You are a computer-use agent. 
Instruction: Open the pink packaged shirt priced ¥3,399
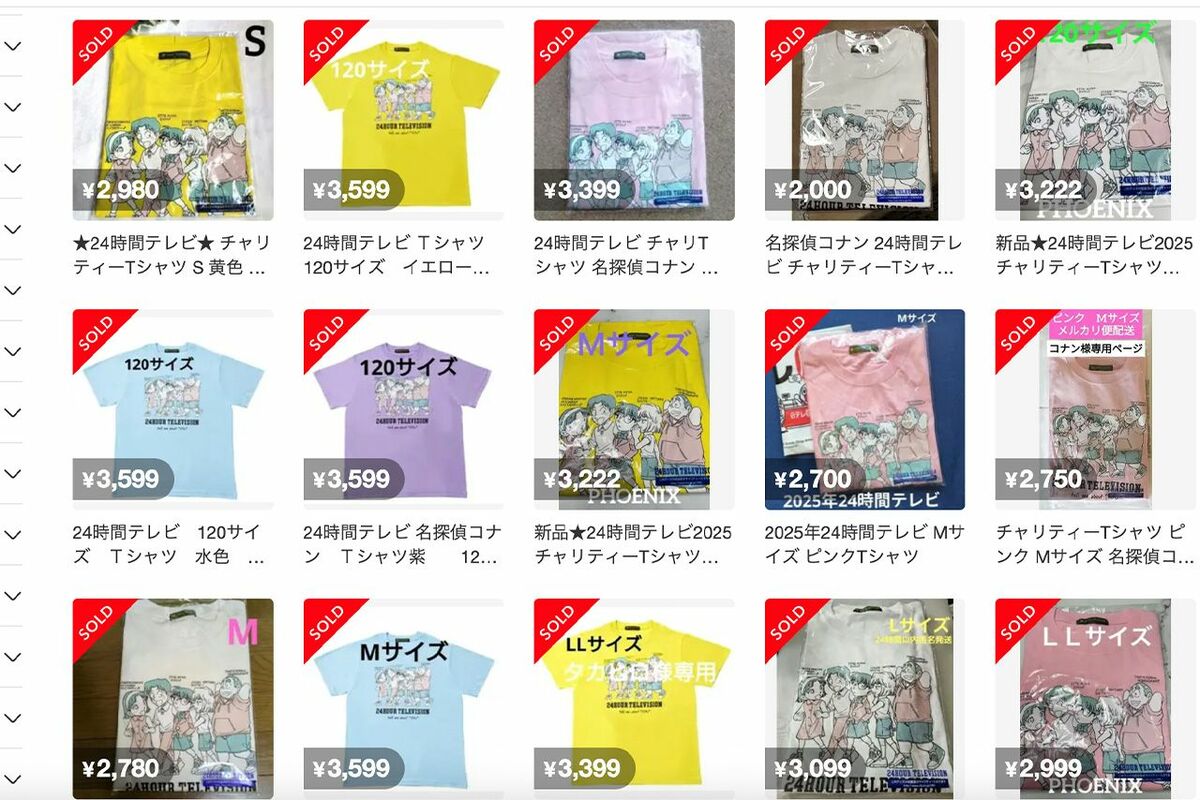[634, 120]
